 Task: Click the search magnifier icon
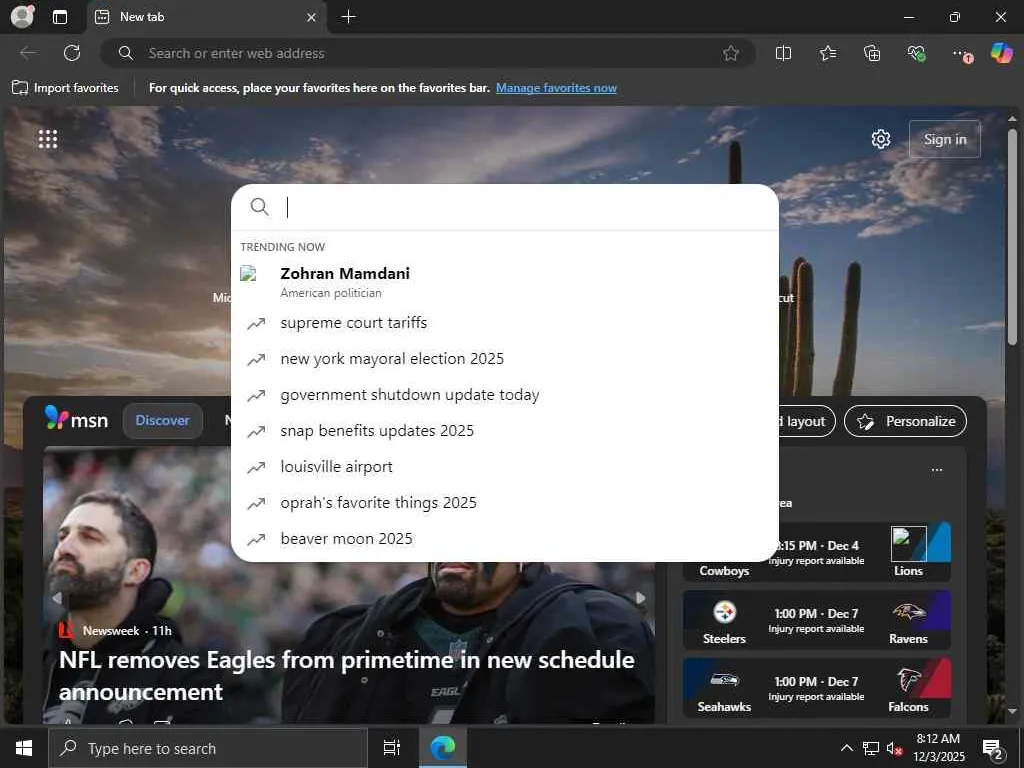point(259,207)
